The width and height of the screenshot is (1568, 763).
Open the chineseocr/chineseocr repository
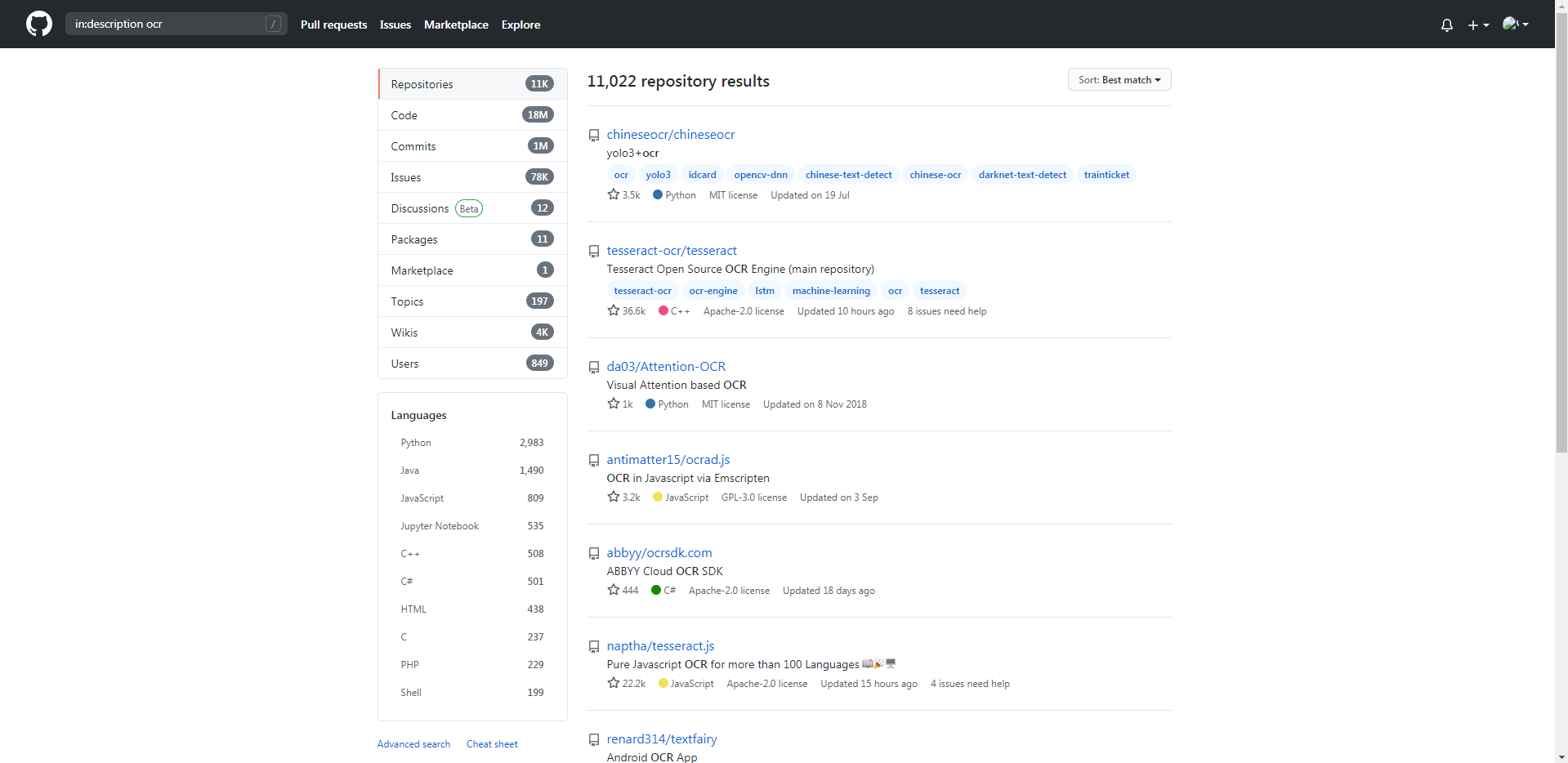pos(671,135)
